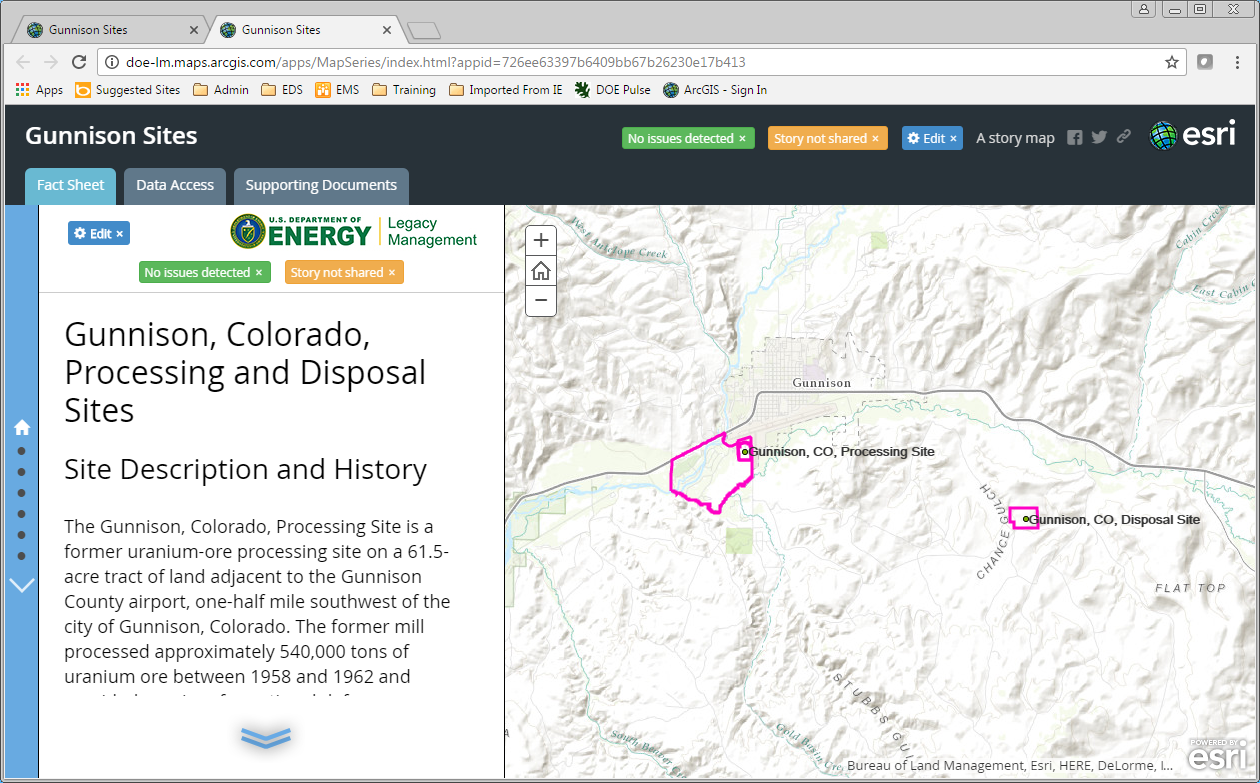Image resolution: width=1260 pixels, height=783 pixels.
Task: Select first dot in side navigation
Action: 22,451
